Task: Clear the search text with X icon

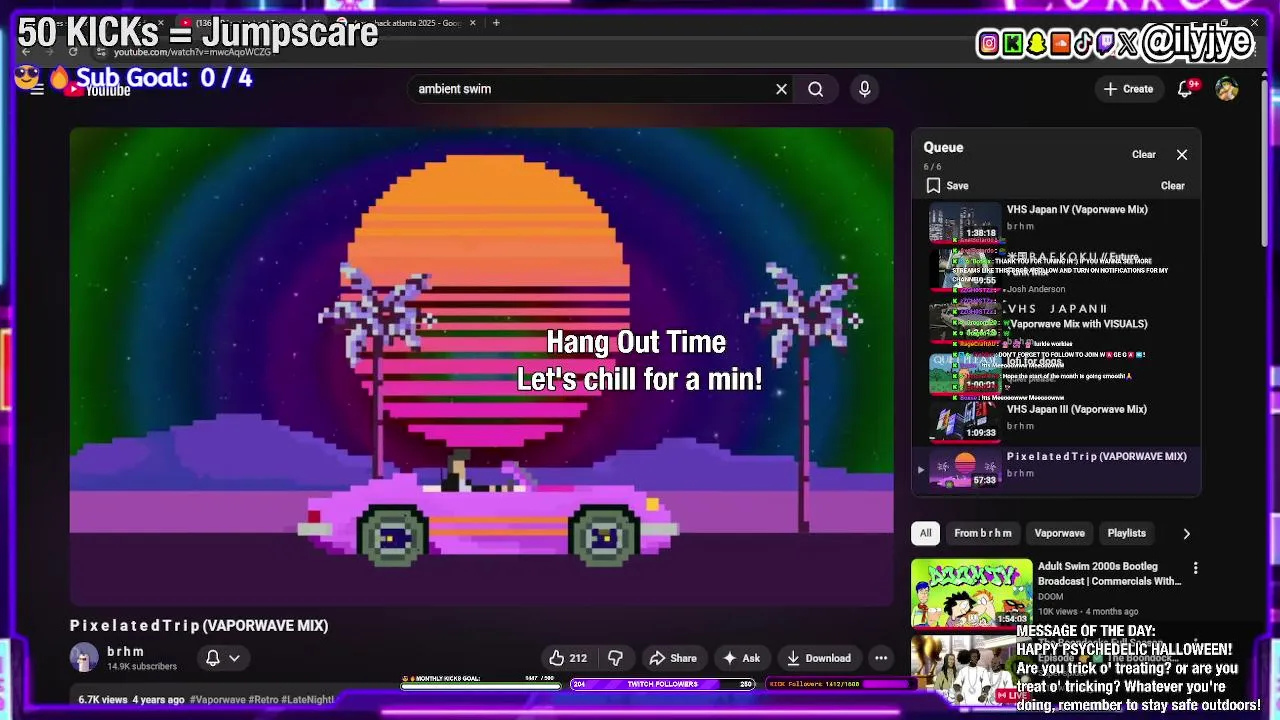Action: point(781,89)
